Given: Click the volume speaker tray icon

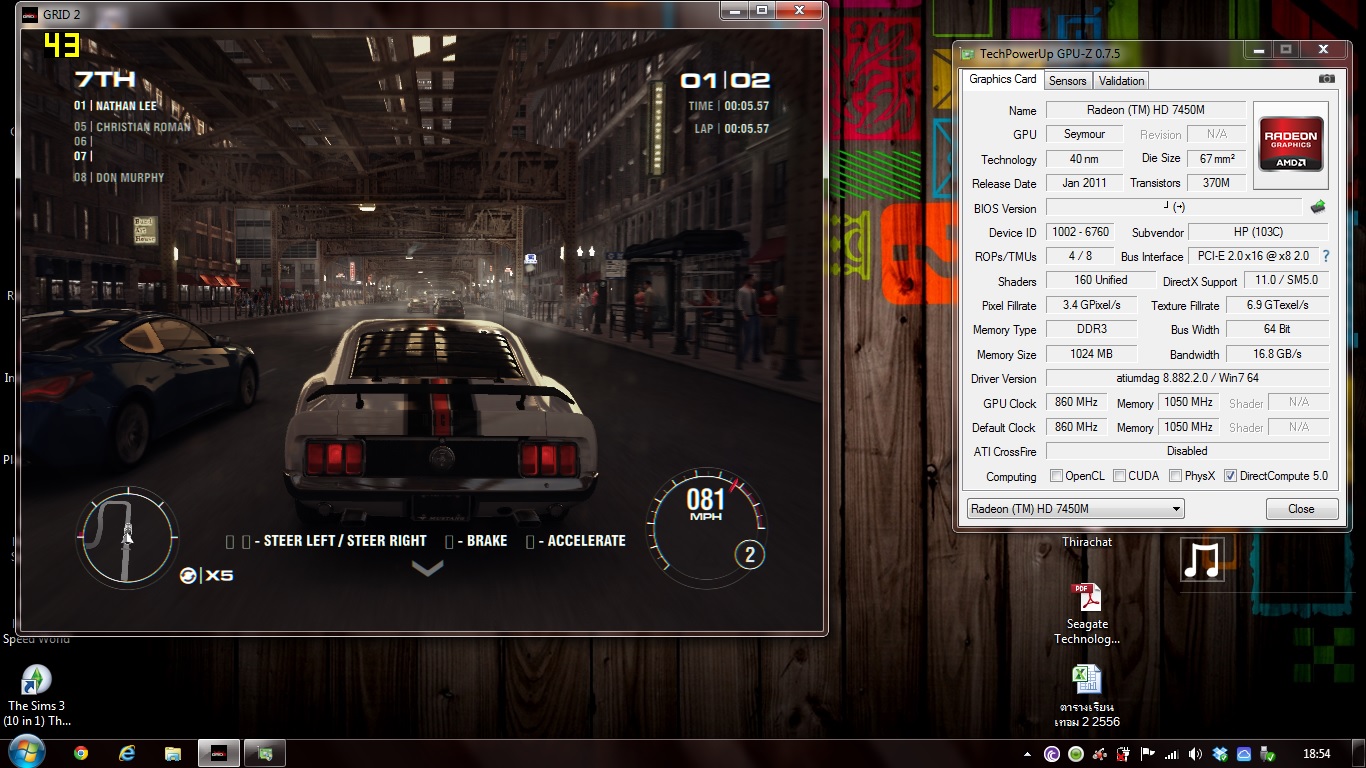Looking at the screenshot, I should coord(1192,754).
